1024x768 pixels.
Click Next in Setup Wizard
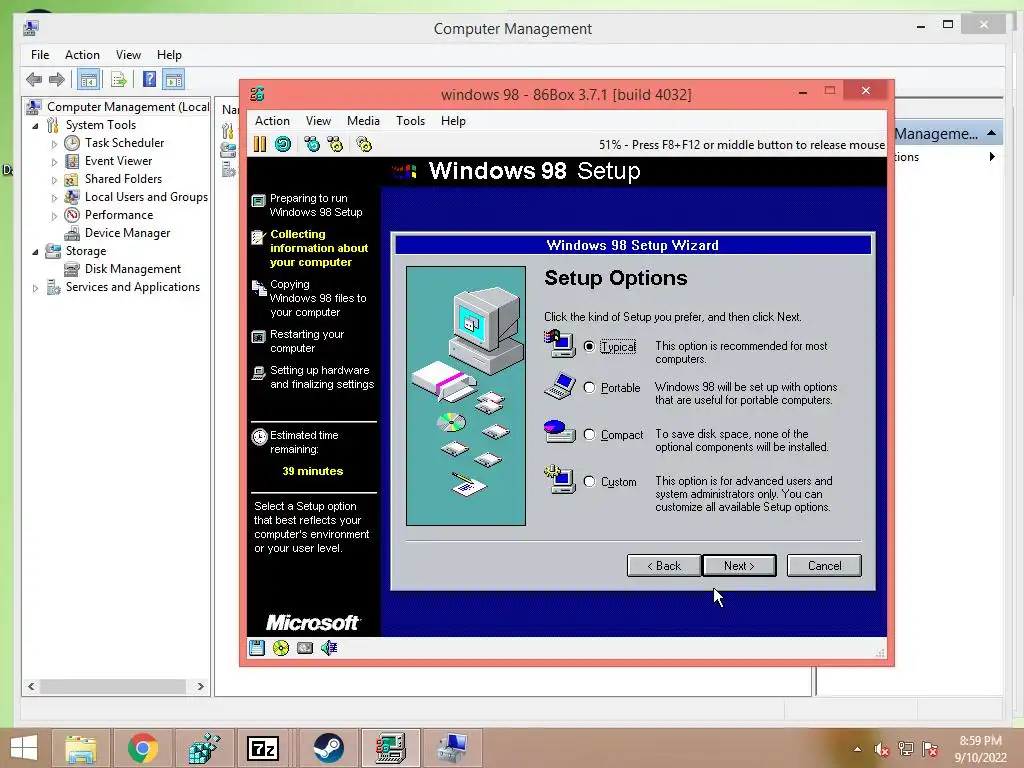tap(739, 566)
